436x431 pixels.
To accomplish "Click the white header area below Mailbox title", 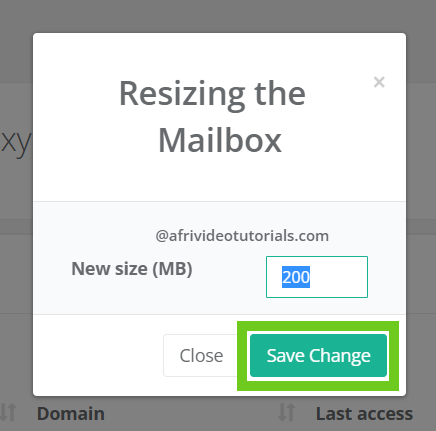I will pos(219,180).
